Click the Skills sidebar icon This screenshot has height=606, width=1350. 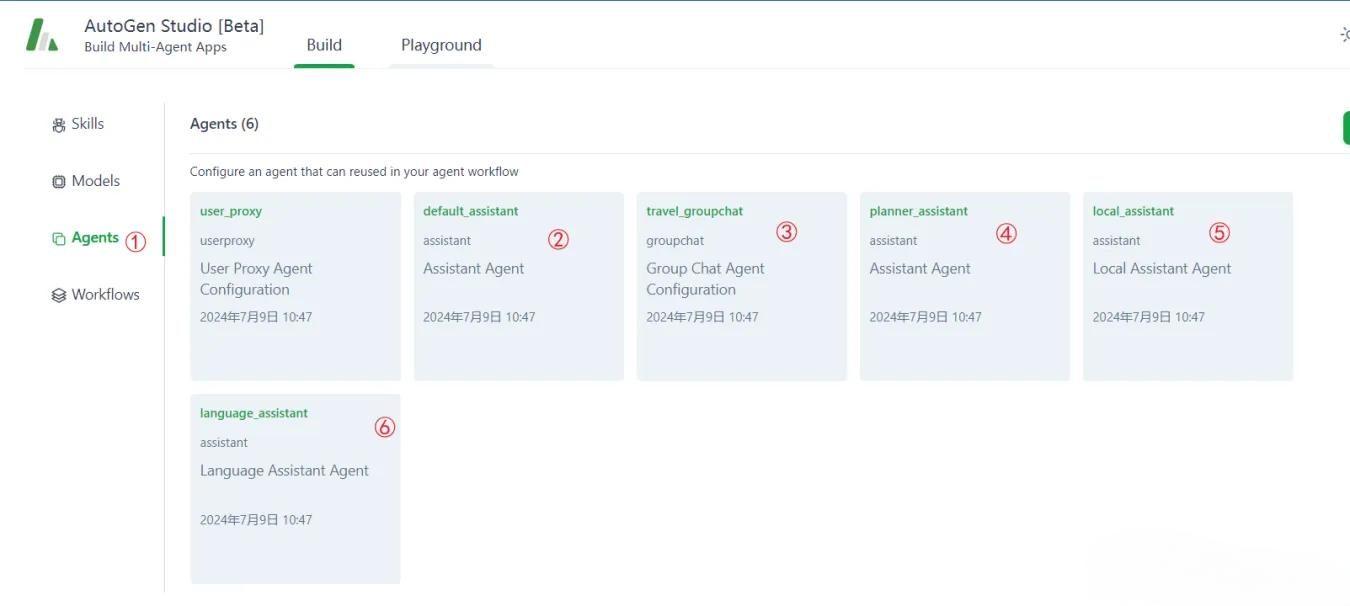[x=59, y=125]
